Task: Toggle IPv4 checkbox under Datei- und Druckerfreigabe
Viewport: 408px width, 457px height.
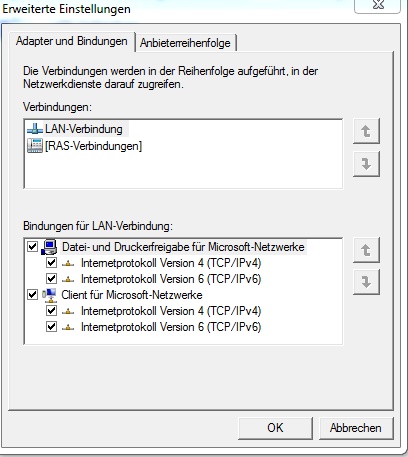Action: (51, 263)
